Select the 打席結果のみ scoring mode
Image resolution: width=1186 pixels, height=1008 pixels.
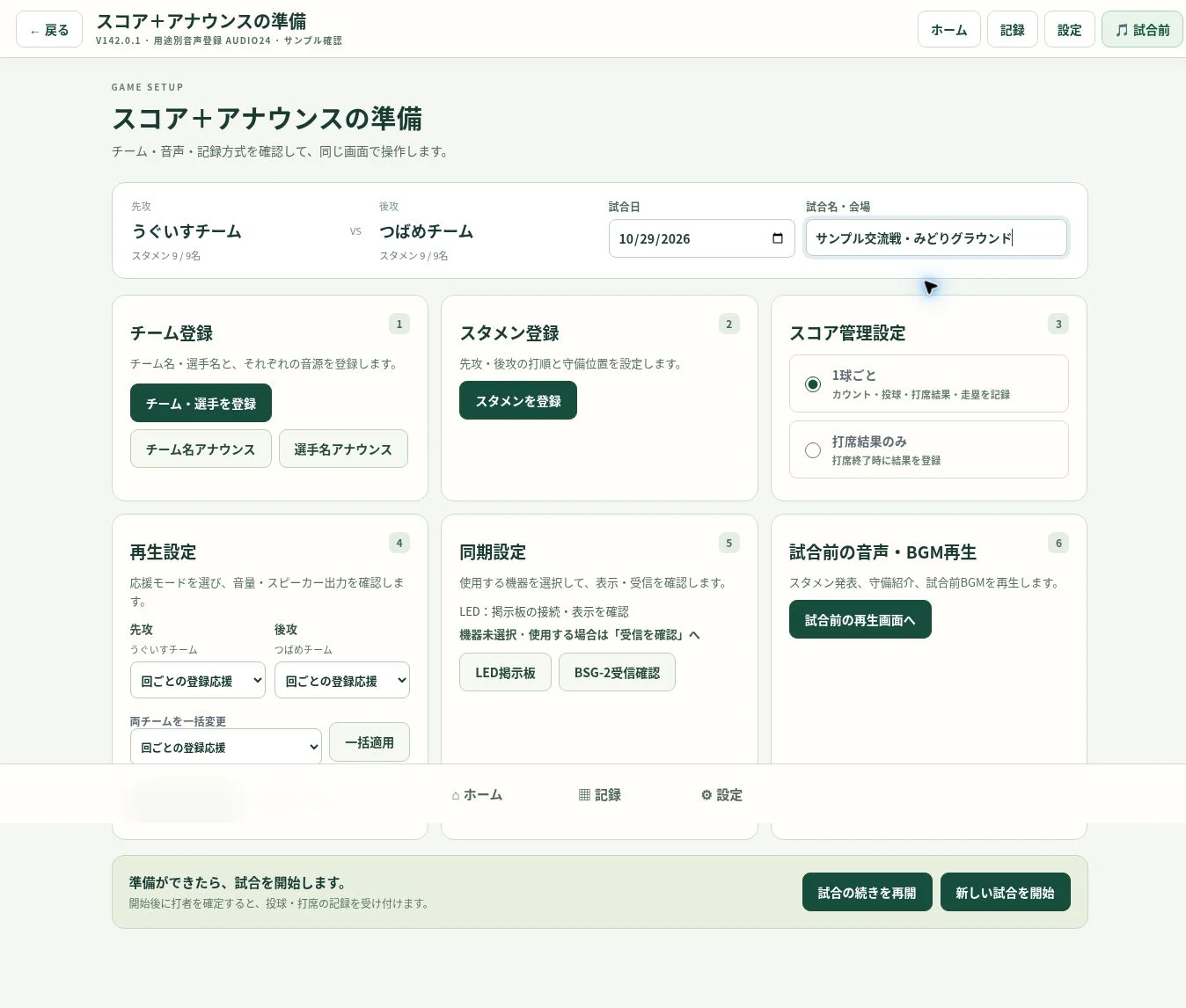pyautogui.click(x=929, y=449)
